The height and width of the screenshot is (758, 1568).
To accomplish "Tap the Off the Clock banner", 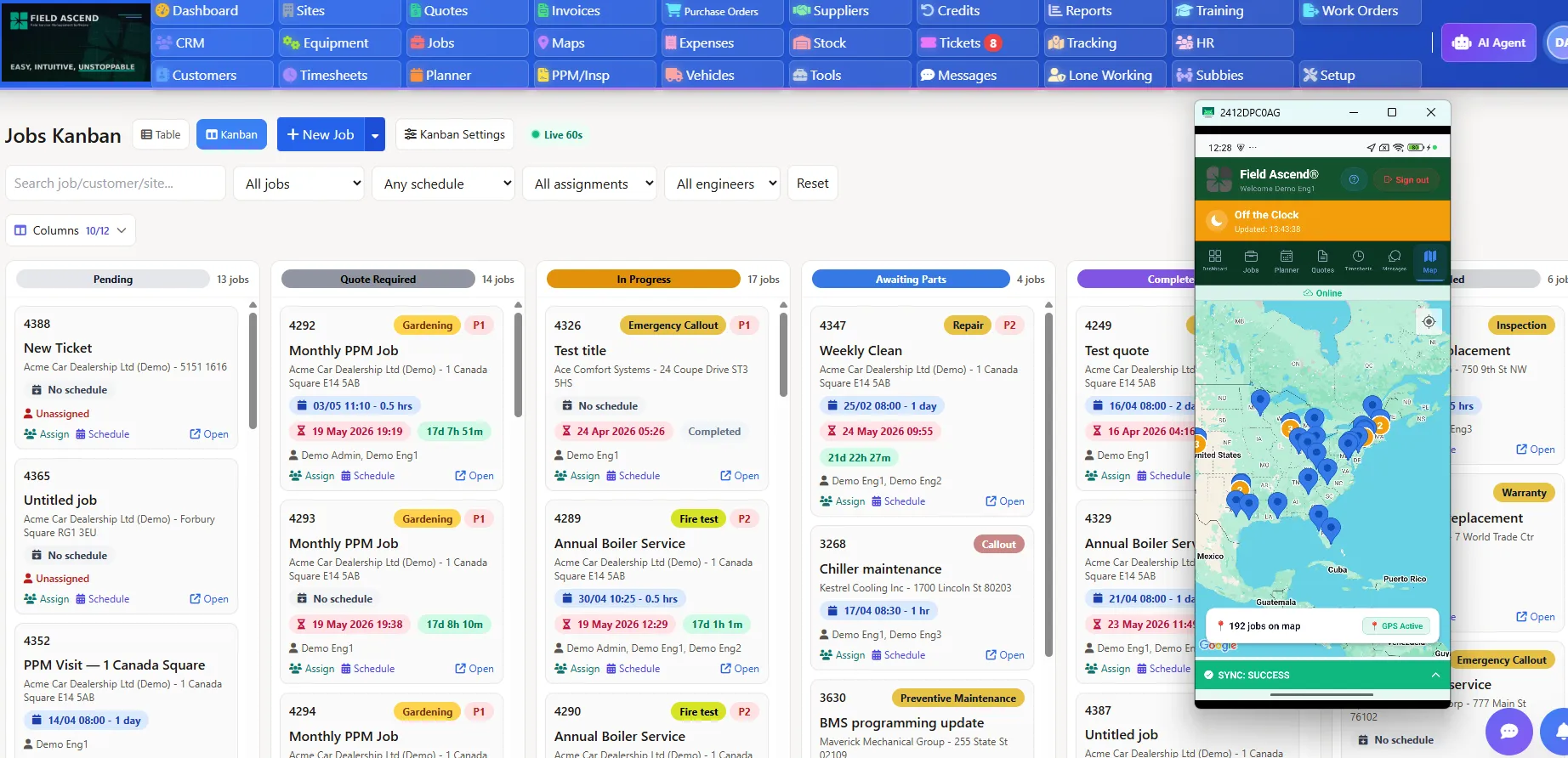I will pos(1322,221).
